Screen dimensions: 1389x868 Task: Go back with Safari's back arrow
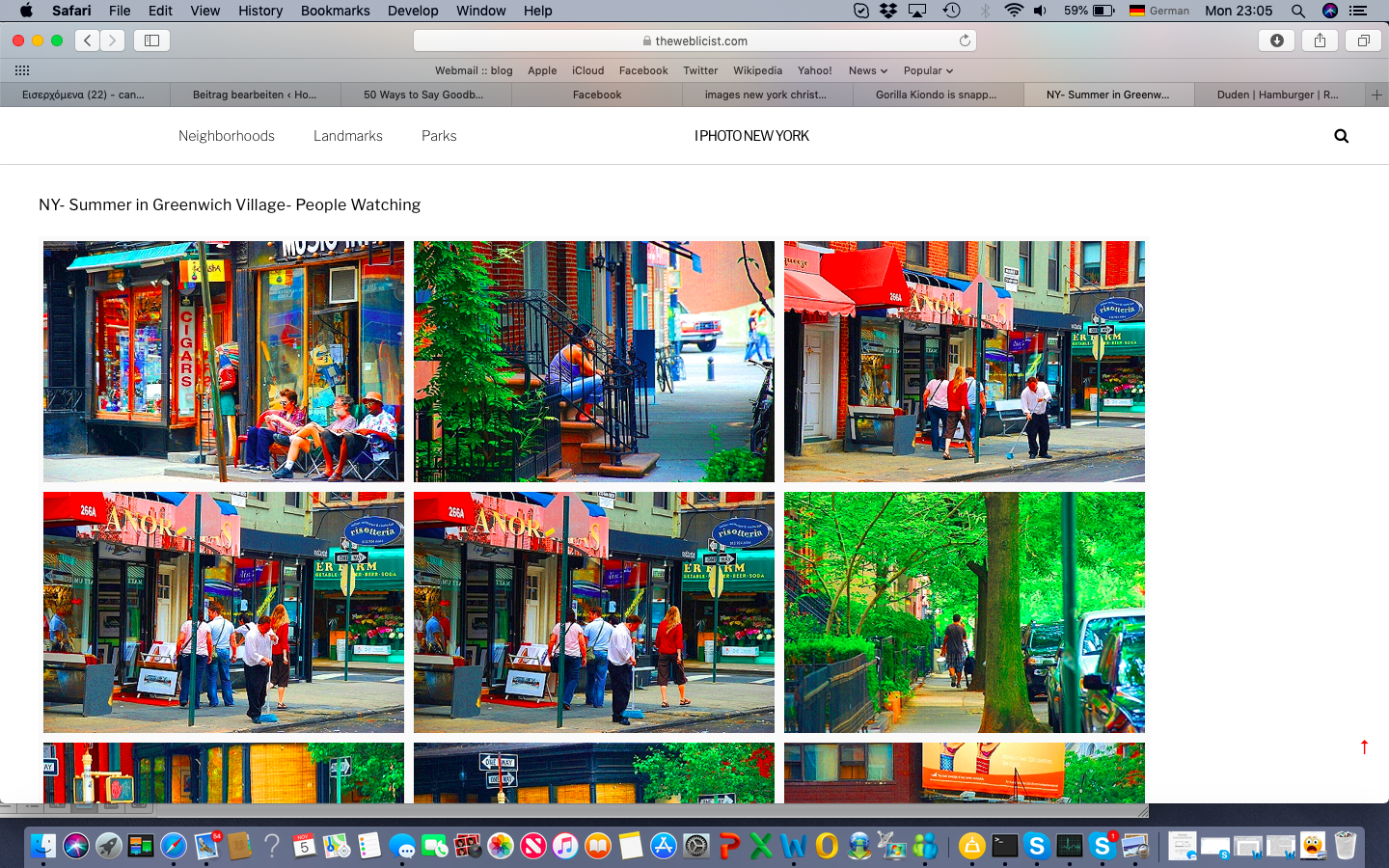tap(88, 41)
